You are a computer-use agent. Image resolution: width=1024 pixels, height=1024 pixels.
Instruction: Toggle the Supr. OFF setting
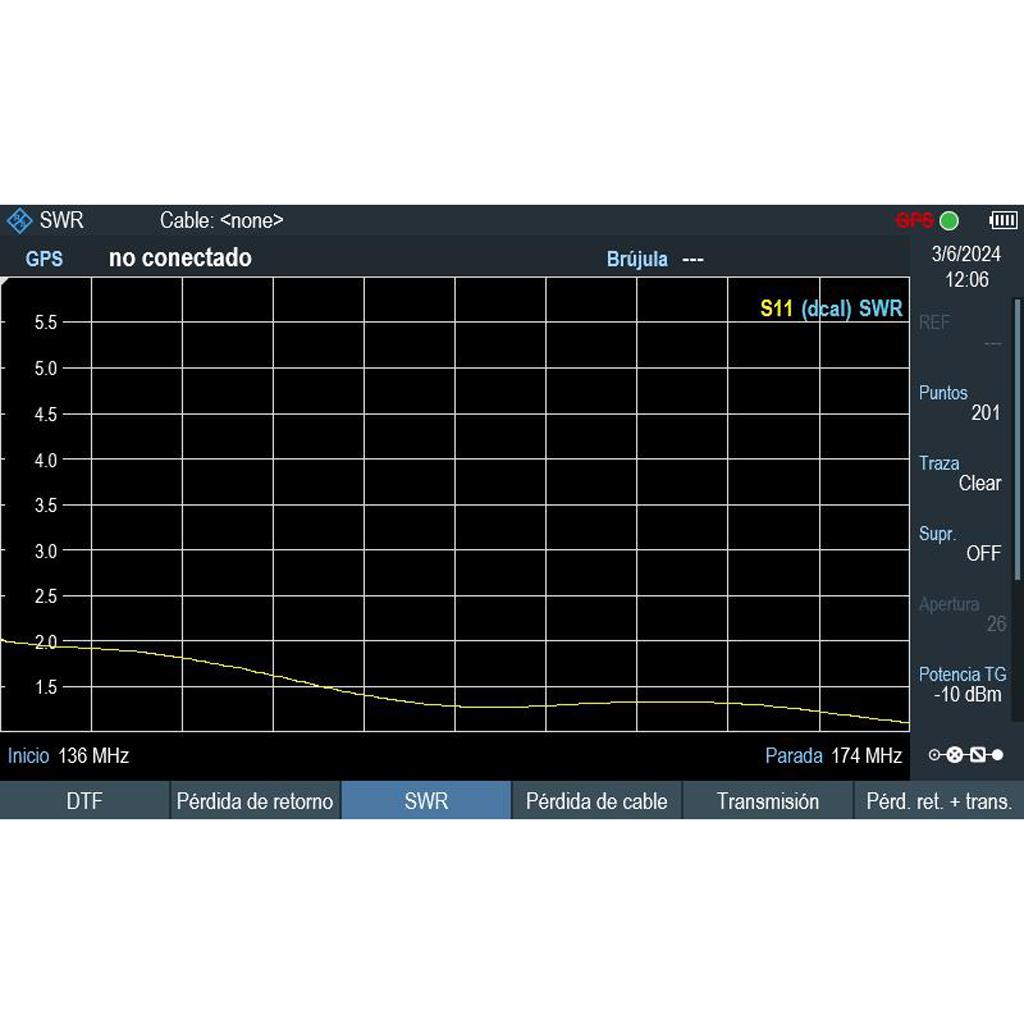[x=960, y=544]
